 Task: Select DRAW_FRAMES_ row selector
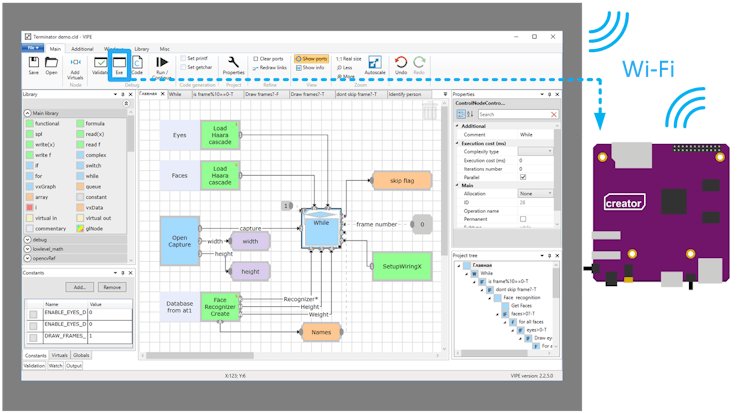coord(33,337)
